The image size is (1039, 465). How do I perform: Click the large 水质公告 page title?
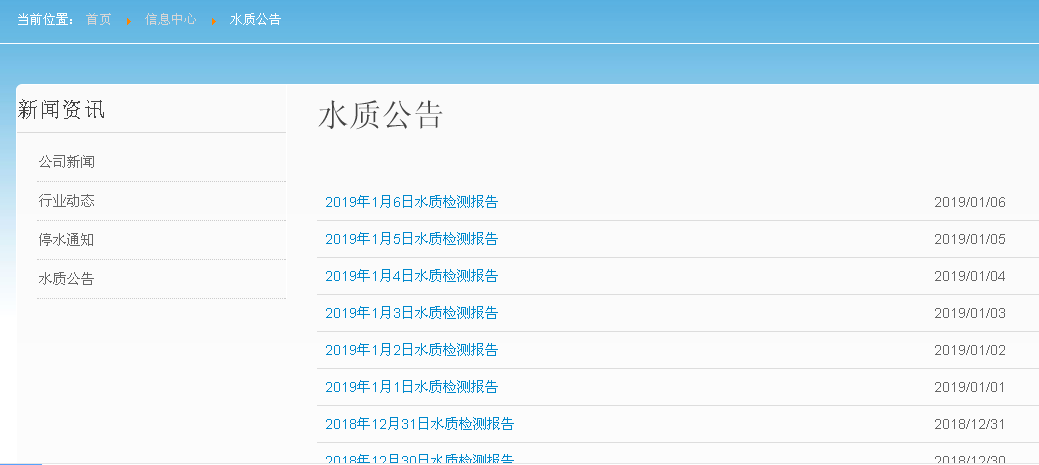click(380, 115)
